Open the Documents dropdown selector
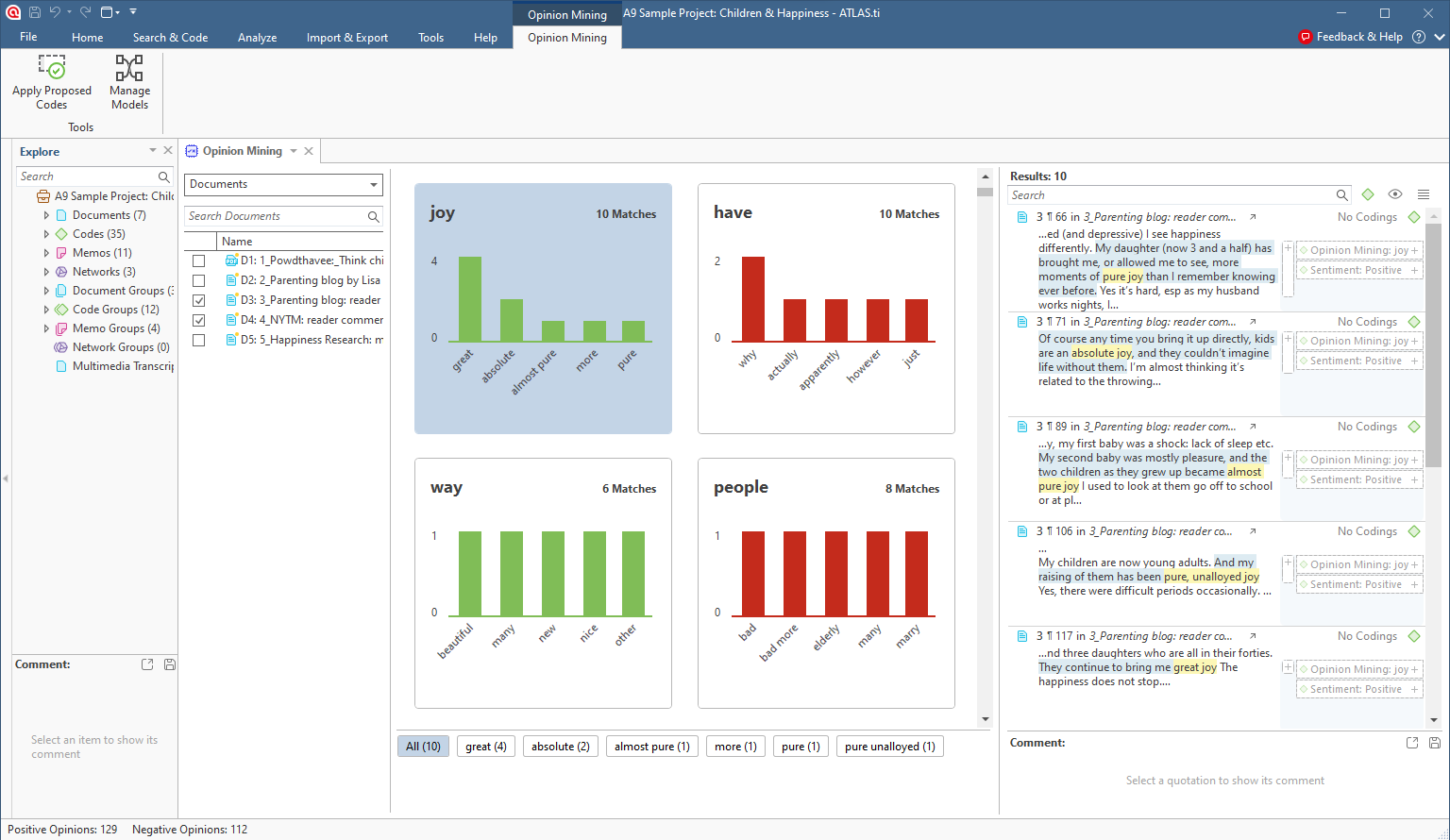 283,185
